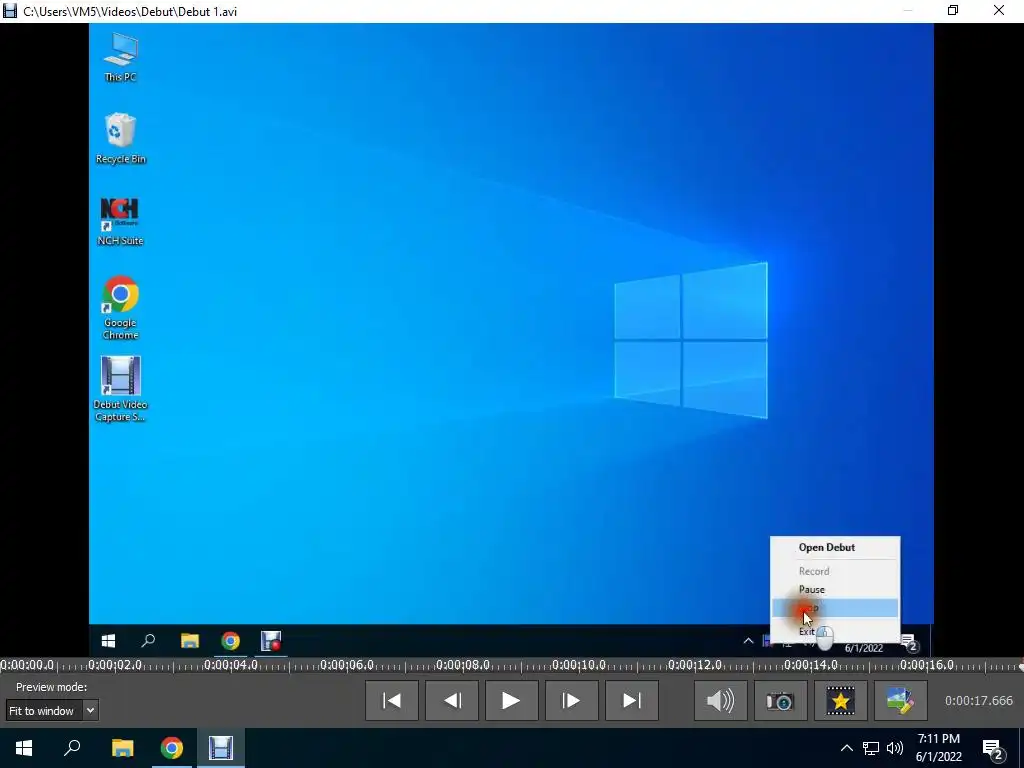The height and width of the screenshot is (768, 1024).
Task: Open Windows Search on the bottom taskbar
Action: coord(72,748)
